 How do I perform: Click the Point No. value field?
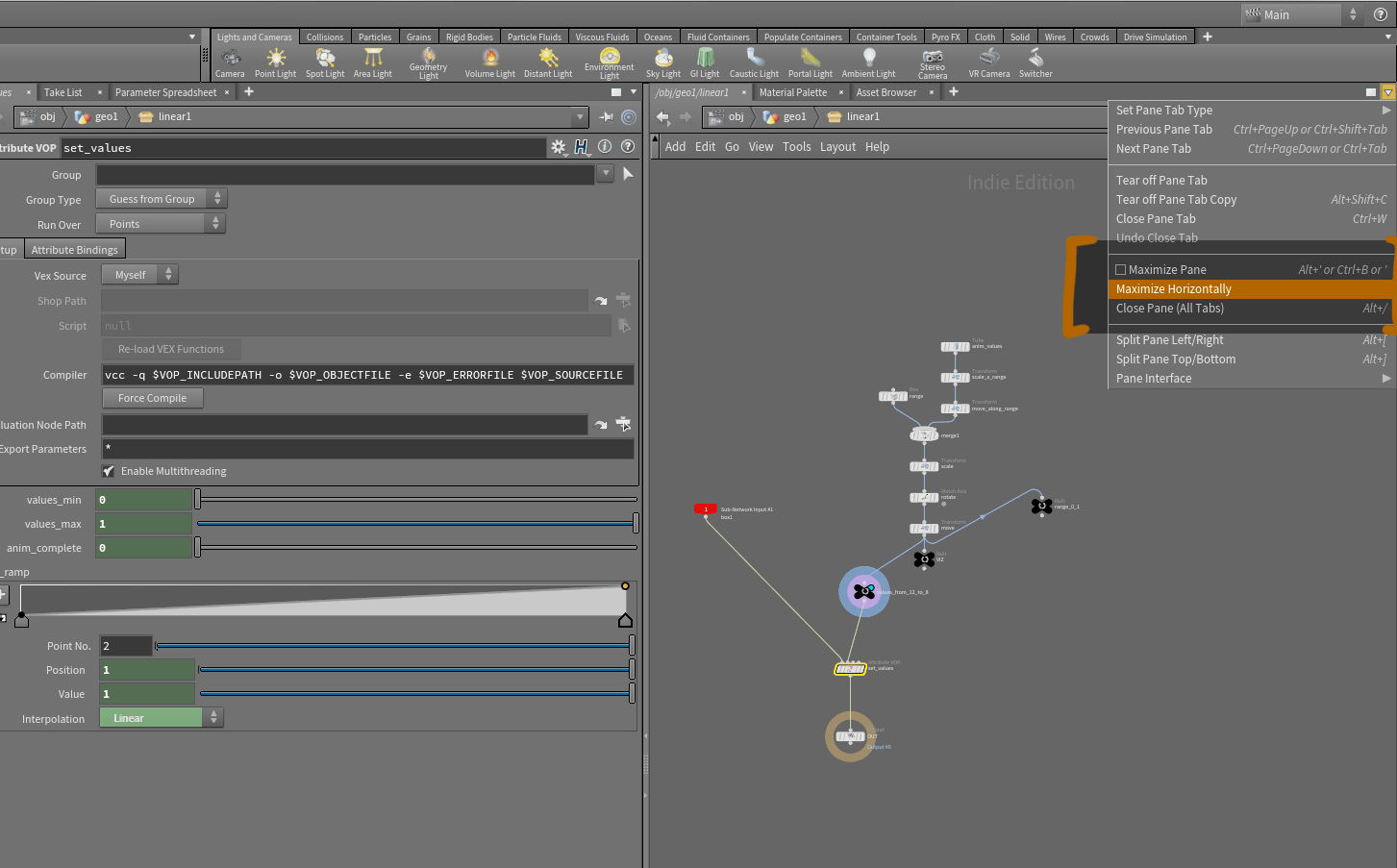point(126,646)
